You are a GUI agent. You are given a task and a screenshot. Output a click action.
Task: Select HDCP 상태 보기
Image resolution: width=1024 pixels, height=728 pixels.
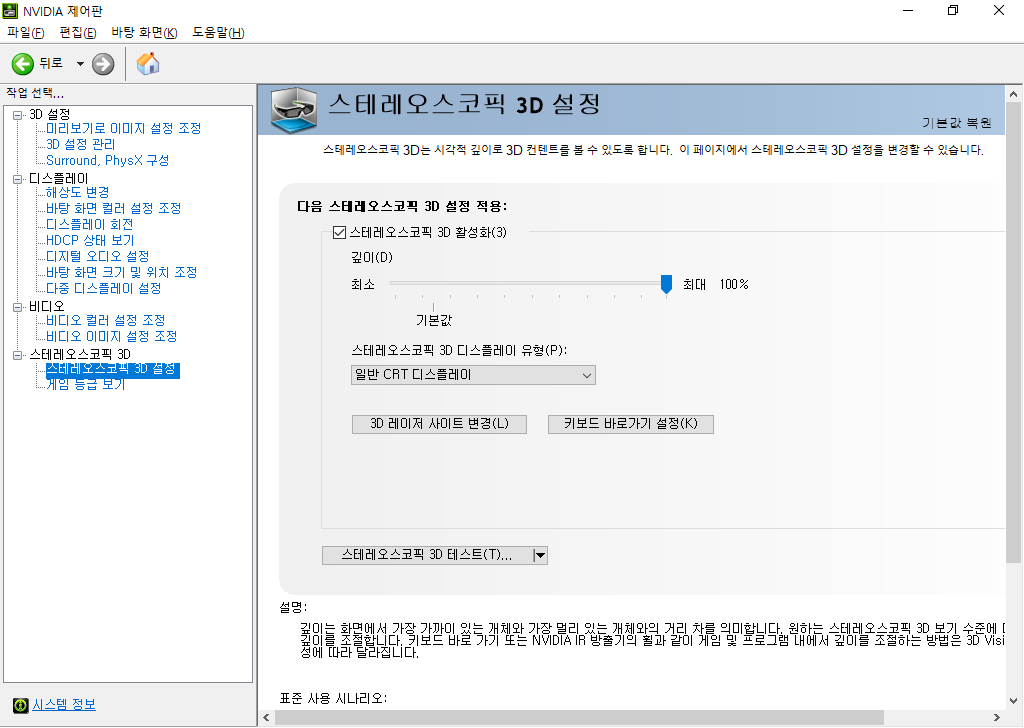(x=89, y=240)
